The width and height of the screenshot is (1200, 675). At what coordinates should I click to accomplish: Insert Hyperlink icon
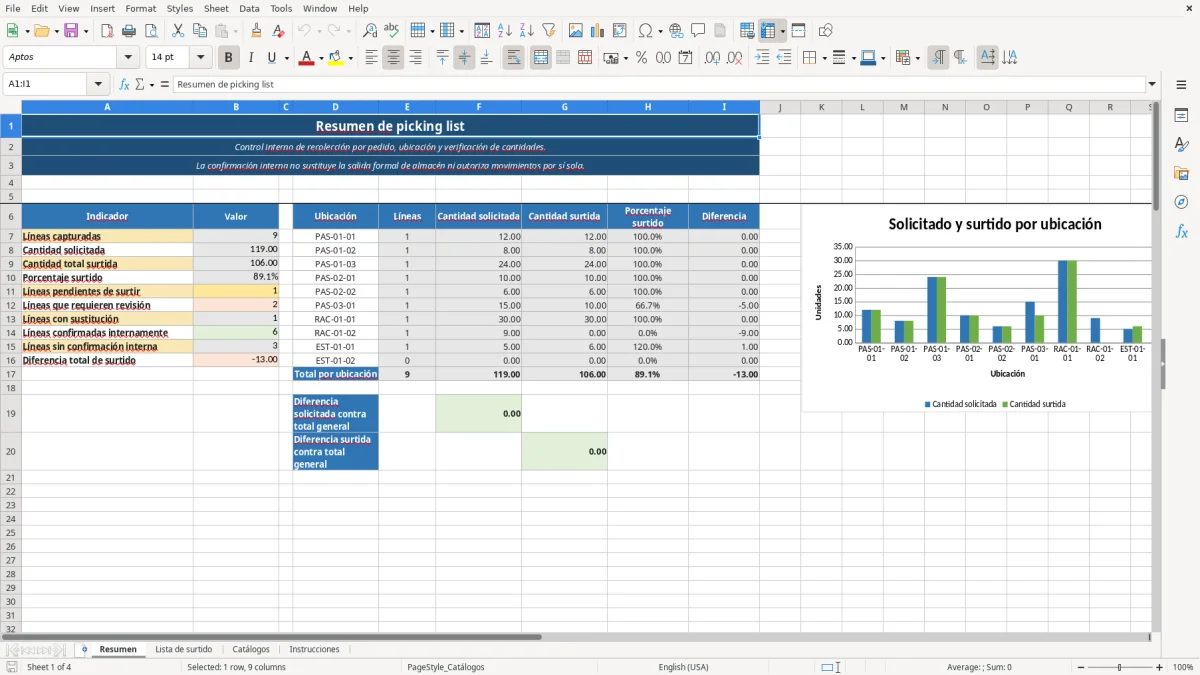(676, 31)
